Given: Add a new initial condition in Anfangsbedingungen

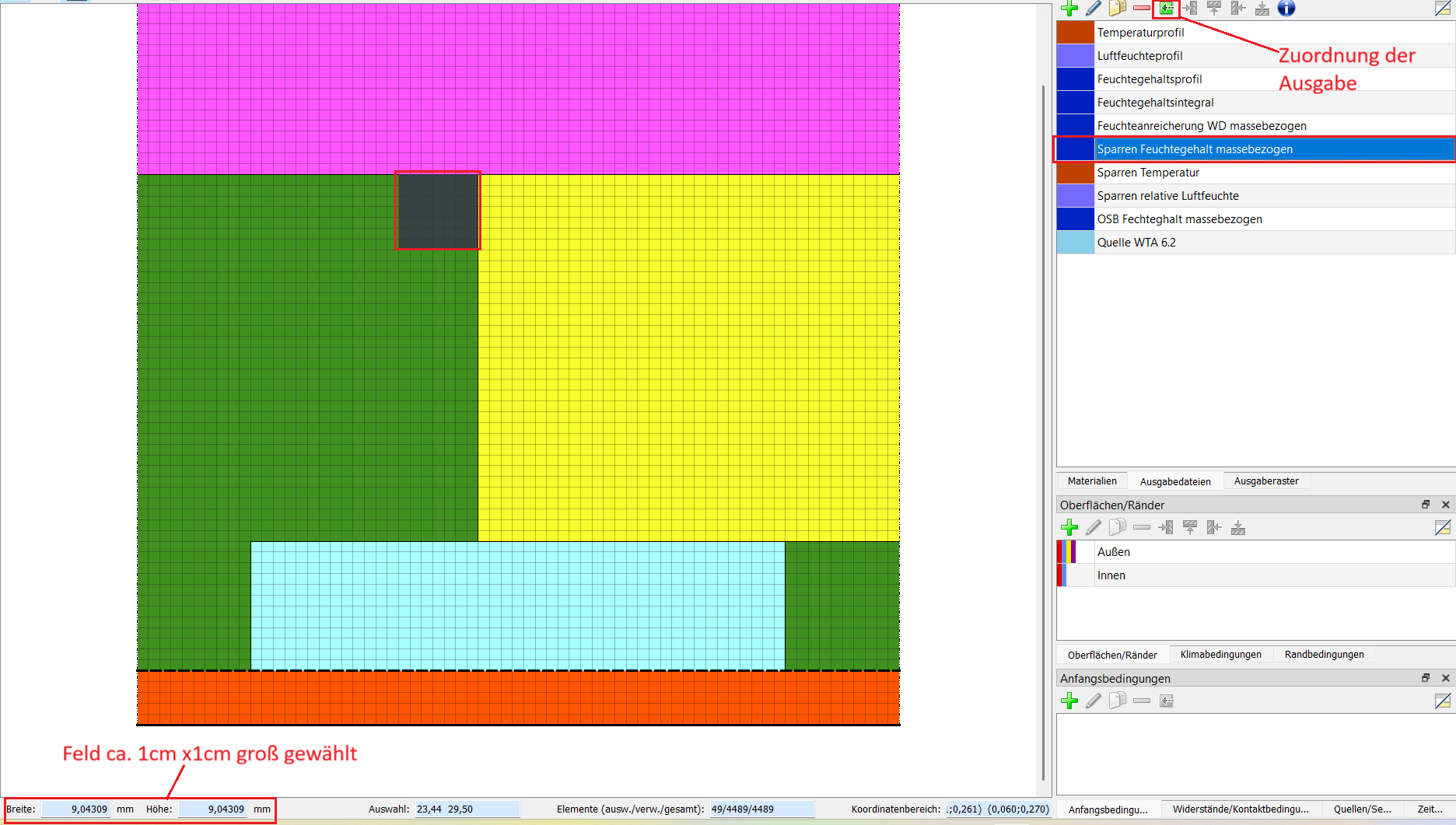Looking at the screenshot, I should (1069, 701).
